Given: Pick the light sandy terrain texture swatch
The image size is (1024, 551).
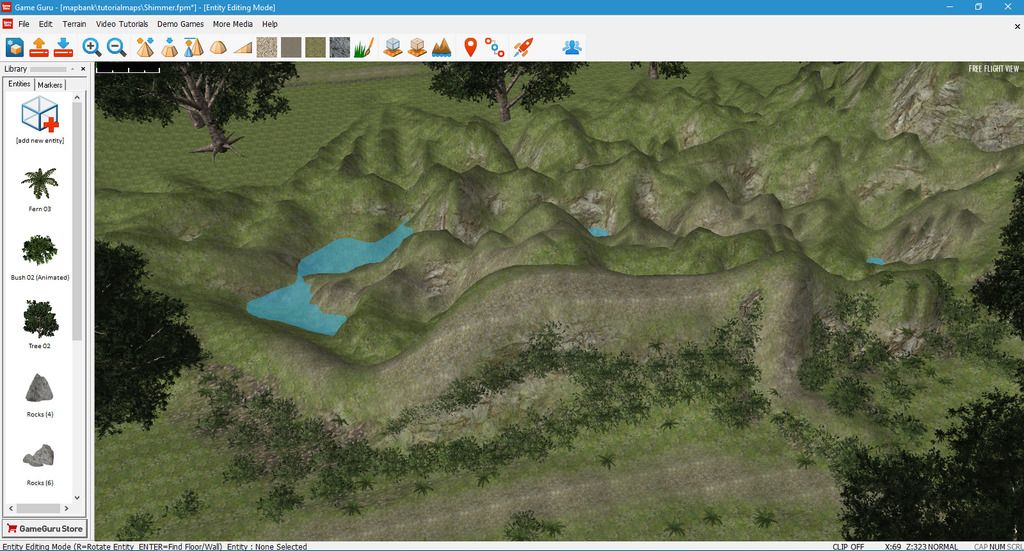Looking at the screenshot, I should click(266, 47).
